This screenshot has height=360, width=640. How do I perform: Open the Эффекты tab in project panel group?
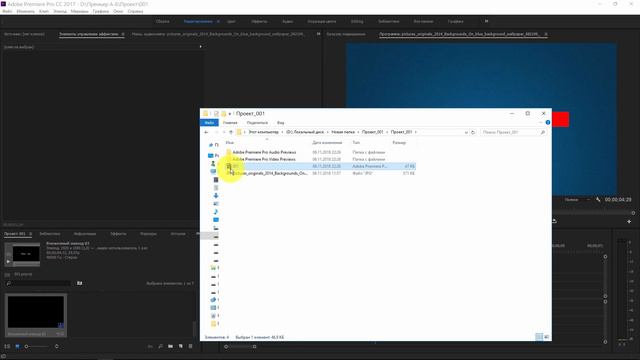coord(118,234)
